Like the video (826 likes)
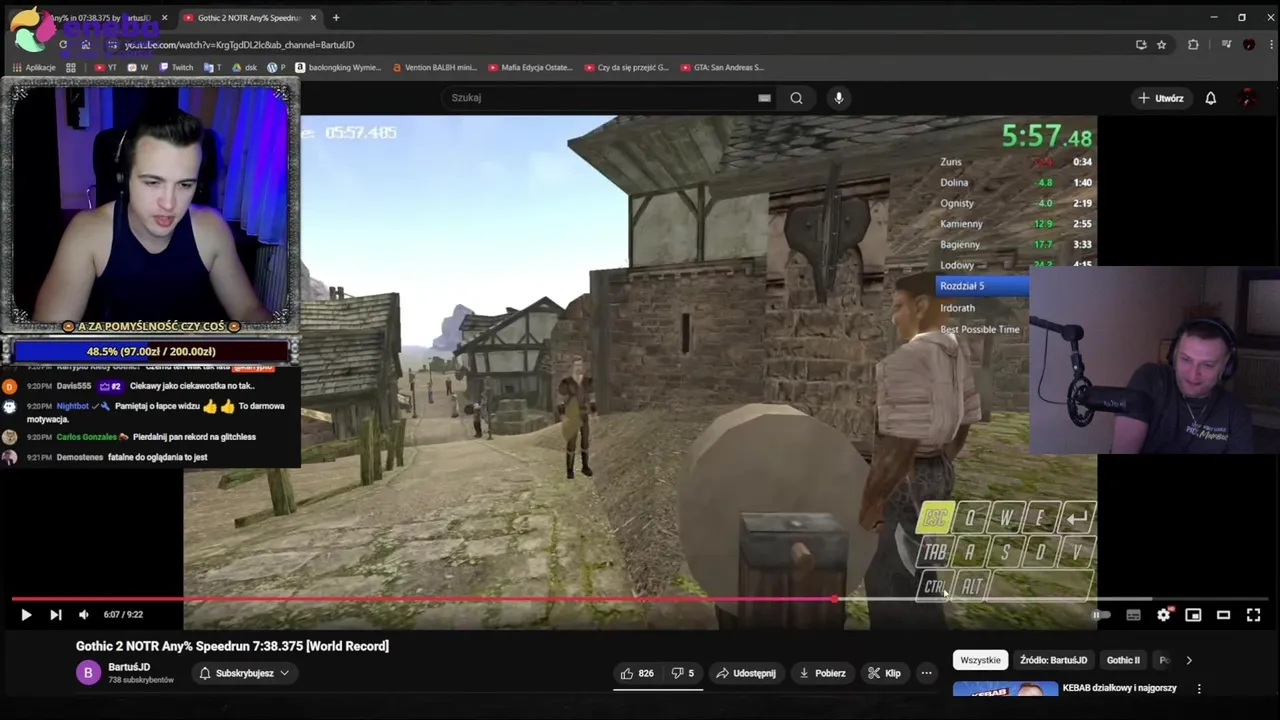This screenshot has width=1280, height=720. click(637, 673)
